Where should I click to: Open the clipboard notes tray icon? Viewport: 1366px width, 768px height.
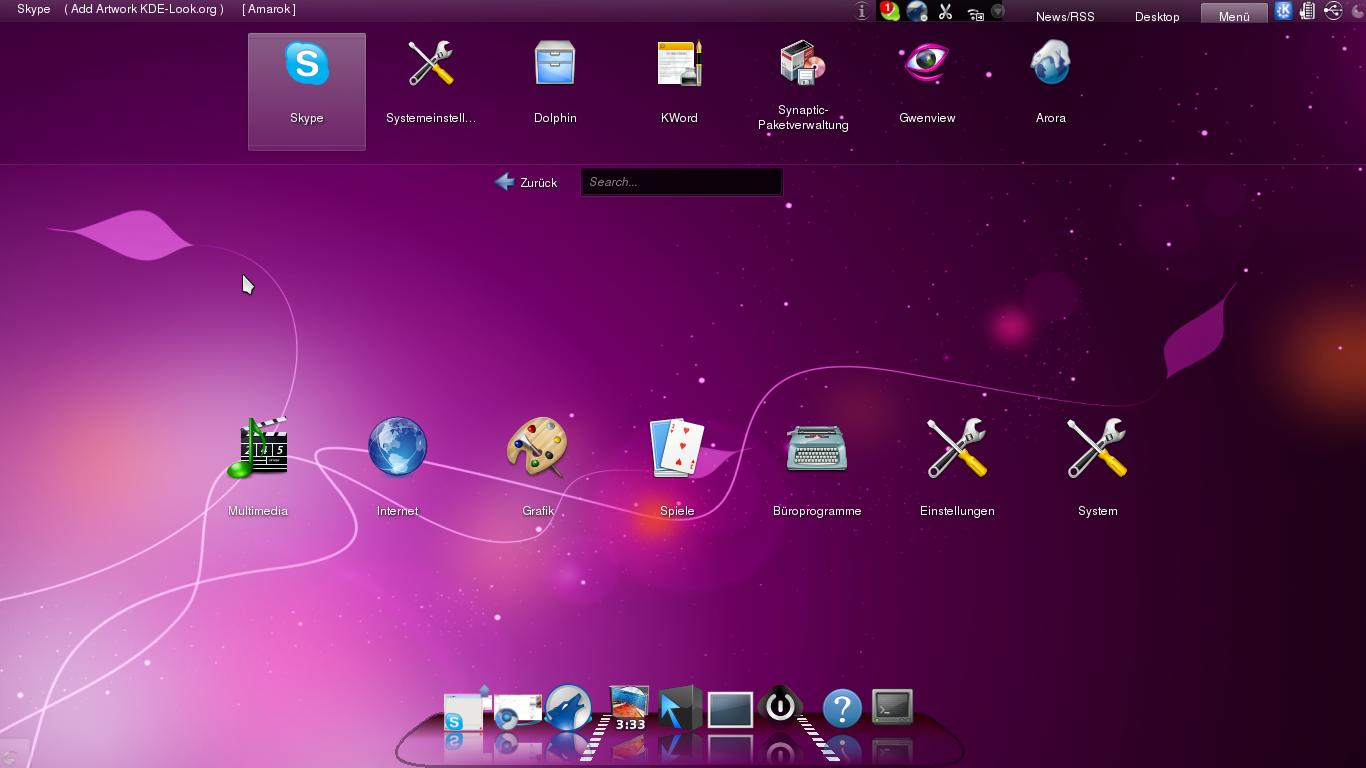1307,11
